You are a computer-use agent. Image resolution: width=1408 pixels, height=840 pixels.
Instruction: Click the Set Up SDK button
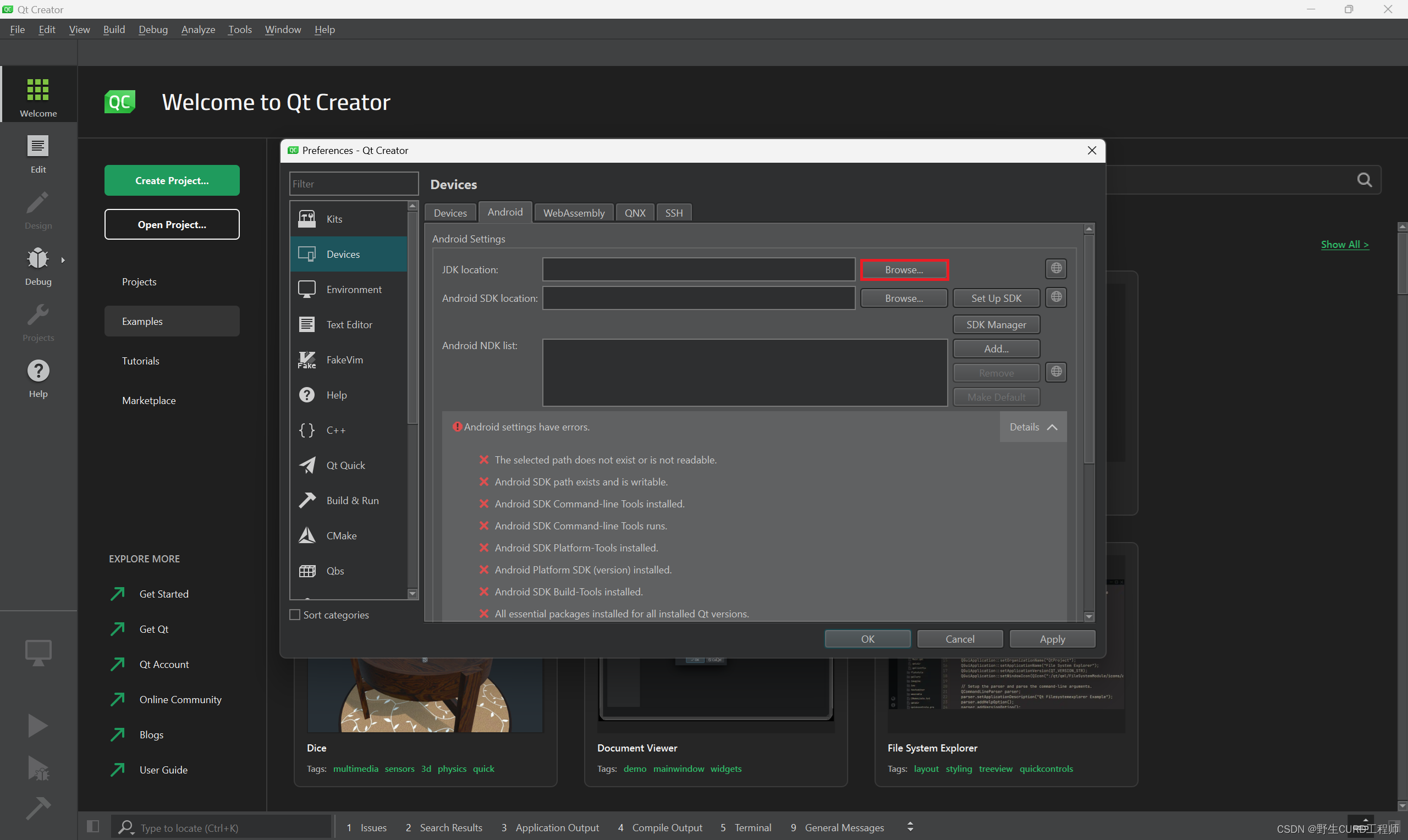pyautogui.click(x=996, y=299)
